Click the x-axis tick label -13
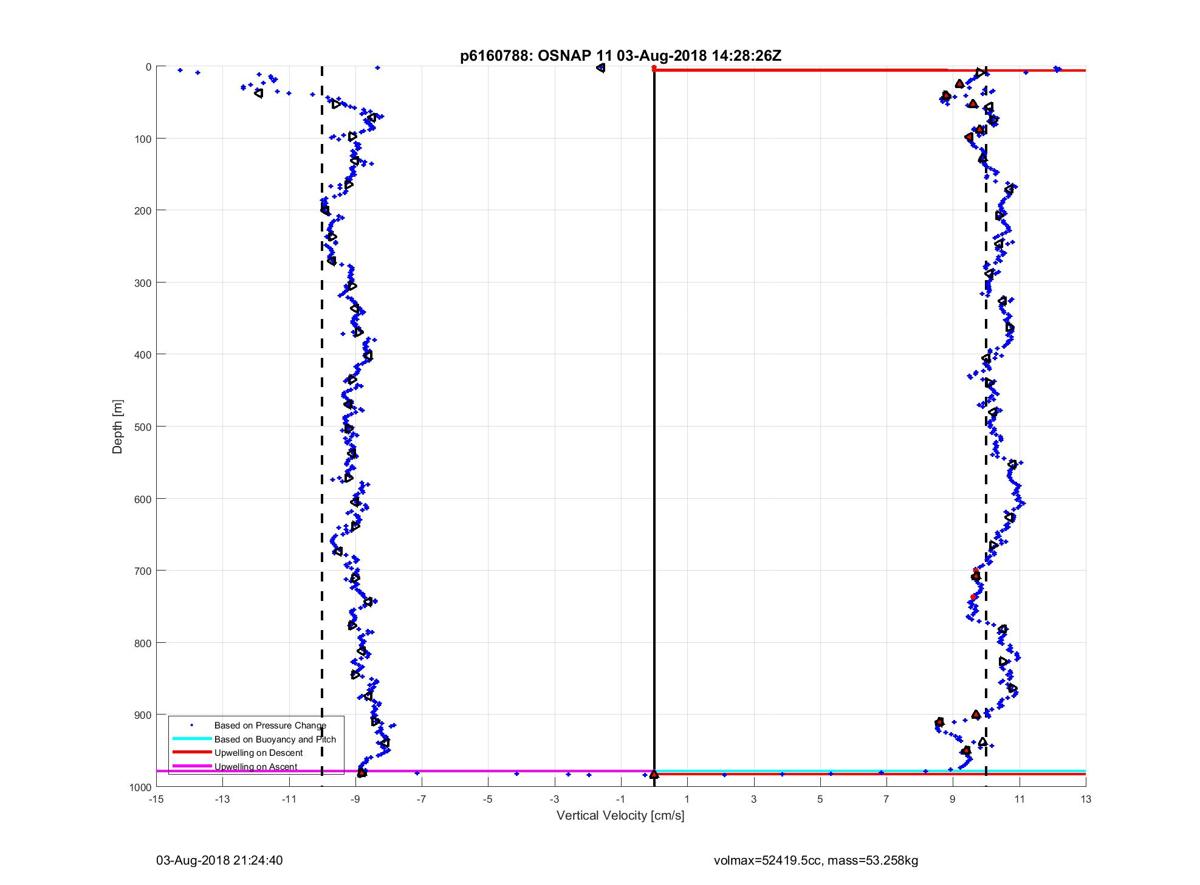 coord(222,799)
